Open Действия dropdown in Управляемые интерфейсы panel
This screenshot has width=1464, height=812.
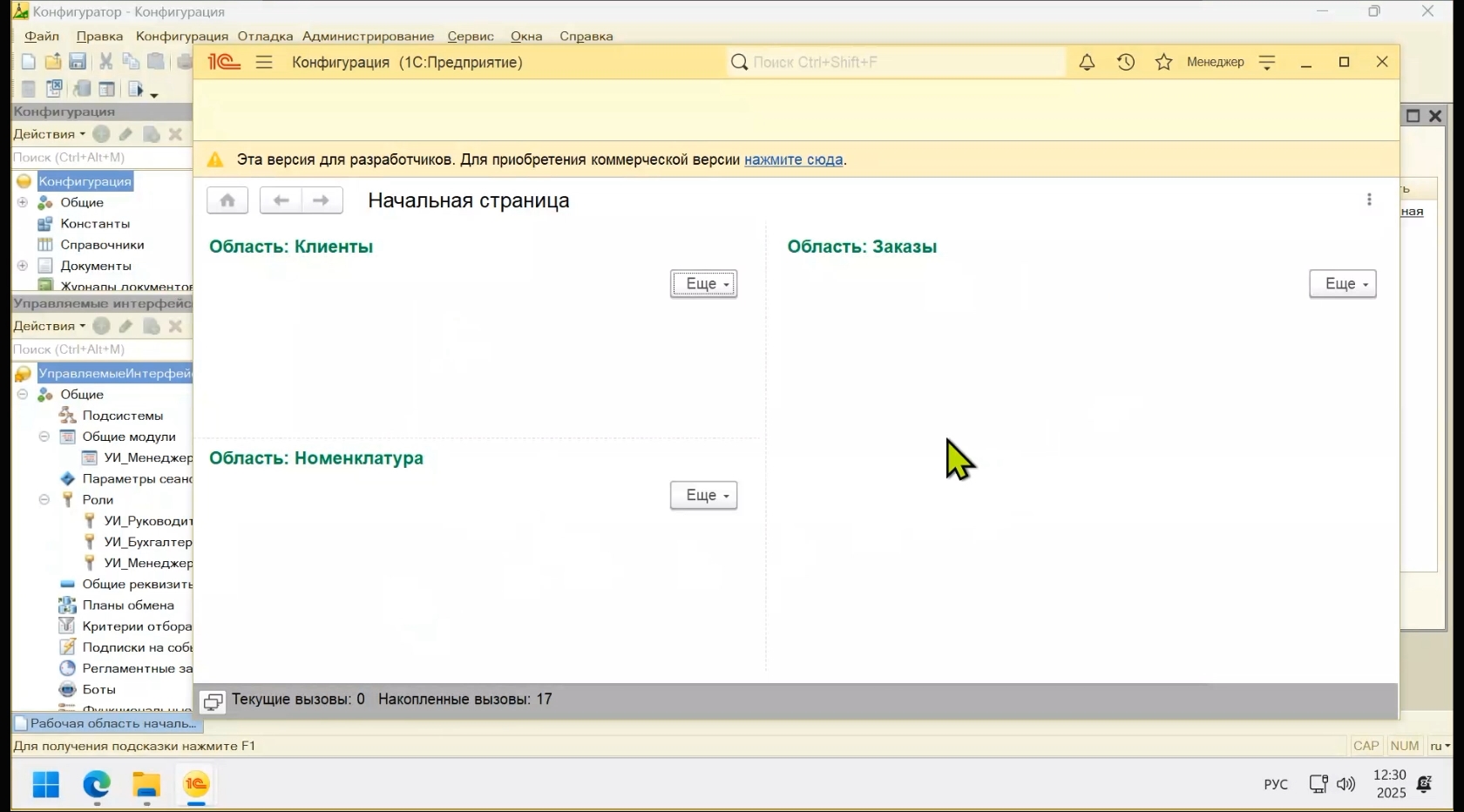[x=49, y=326]
